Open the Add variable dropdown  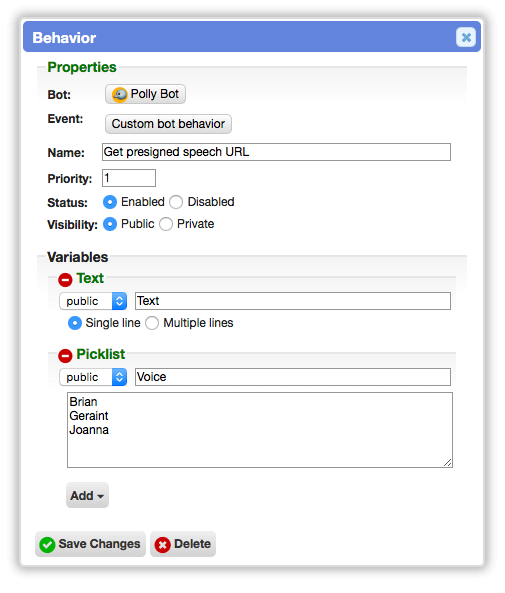tap(87, 495)
